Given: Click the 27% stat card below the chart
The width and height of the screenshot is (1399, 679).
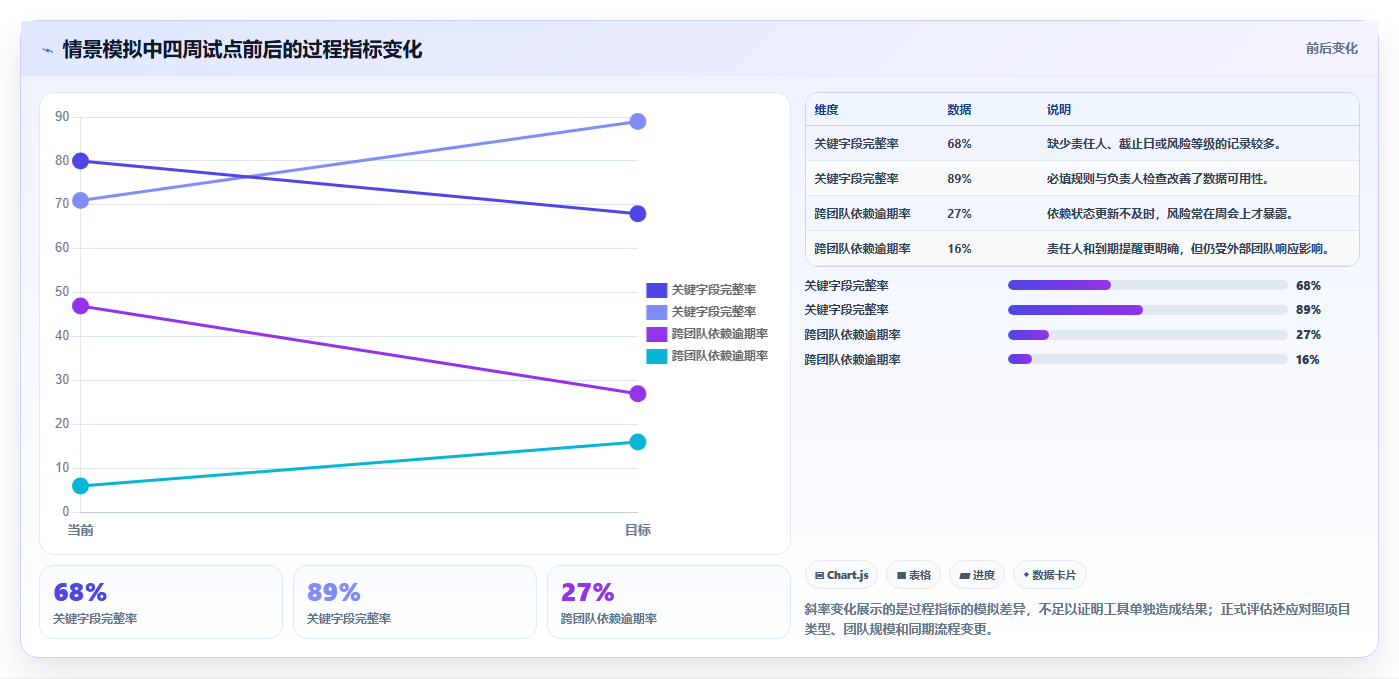Looking at the screenshot, I should pos(669,602).
